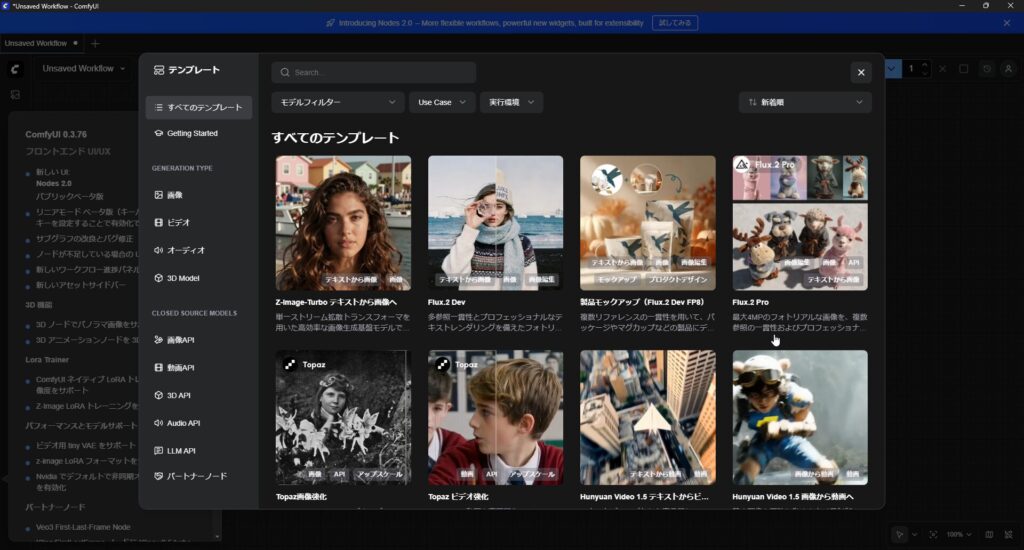The image size is (1024, 550).
Task: Click the template search field
Action: (374, 72)
